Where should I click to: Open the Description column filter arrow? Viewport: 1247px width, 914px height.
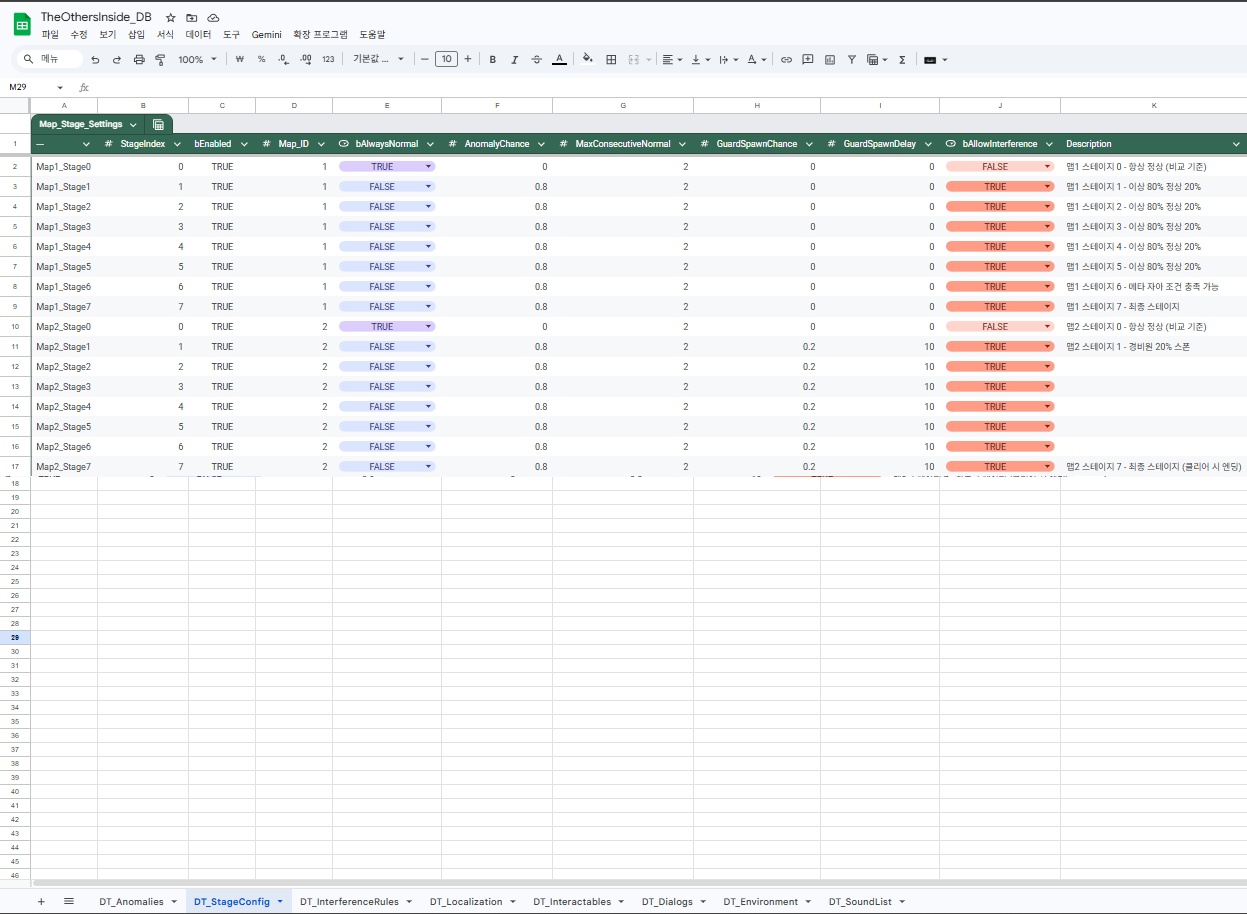(1236, 145)
